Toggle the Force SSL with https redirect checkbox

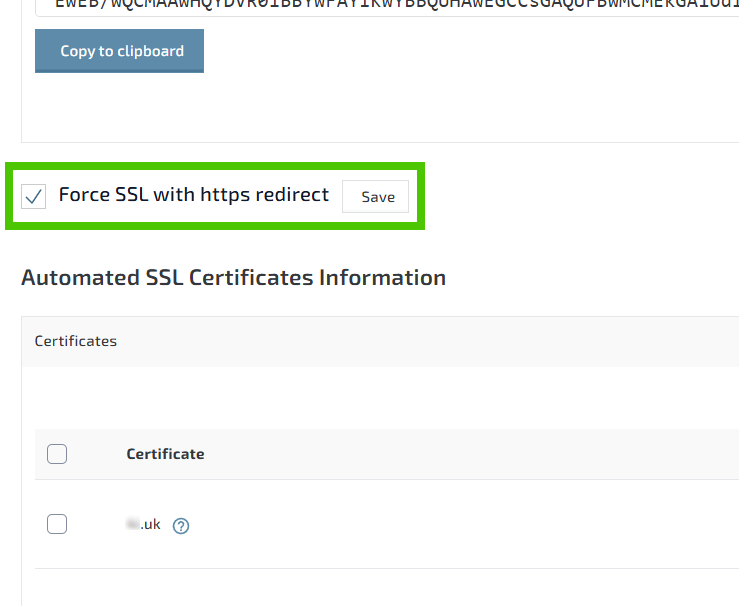(34, 196)
